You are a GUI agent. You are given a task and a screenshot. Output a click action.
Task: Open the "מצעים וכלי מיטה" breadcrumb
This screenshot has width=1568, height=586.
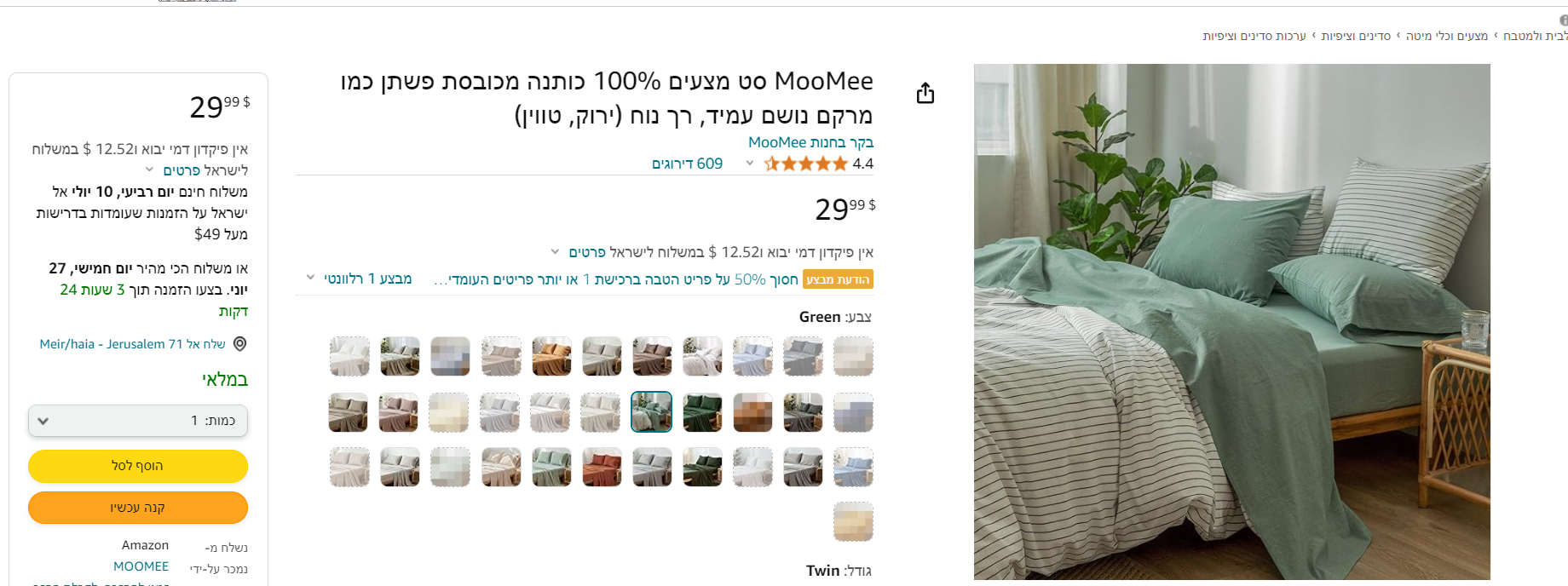1446,36
